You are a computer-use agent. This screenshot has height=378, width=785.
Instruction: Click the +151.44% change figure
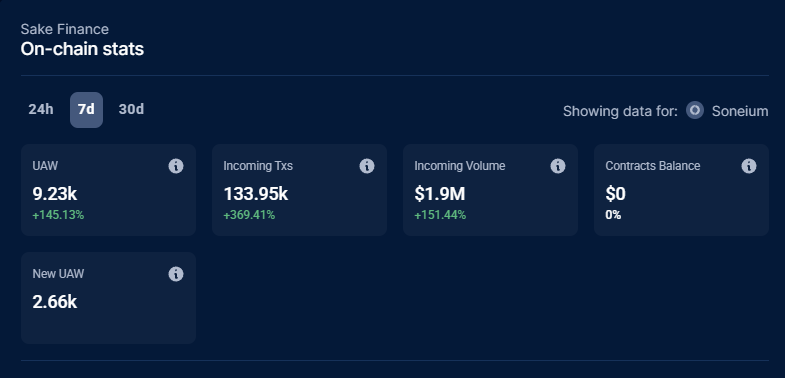tap(440, 215)
